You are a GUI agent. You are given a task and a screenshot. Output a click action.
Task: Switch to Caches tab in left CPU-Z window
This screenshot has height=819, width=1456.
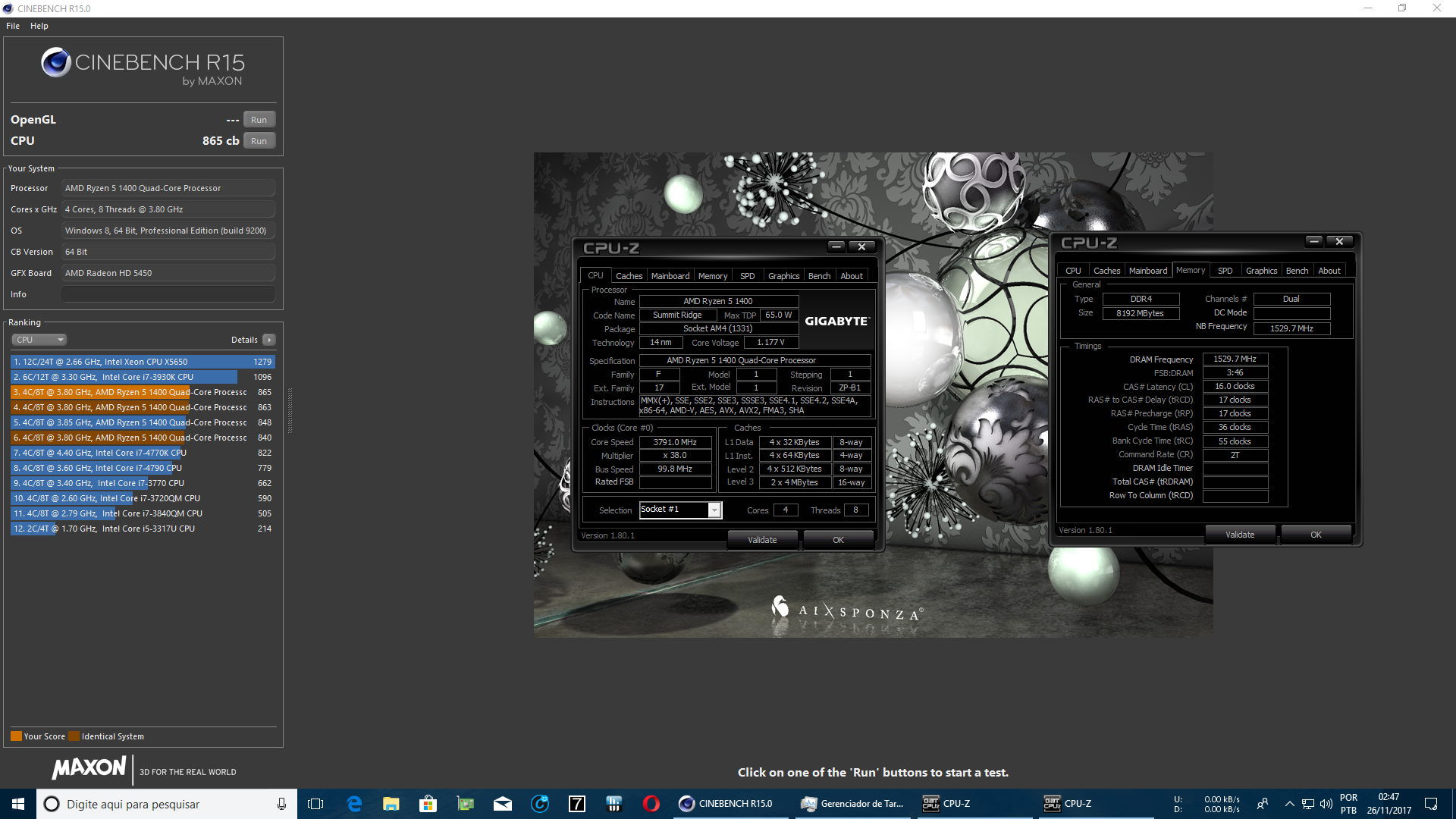coord(629,276)
